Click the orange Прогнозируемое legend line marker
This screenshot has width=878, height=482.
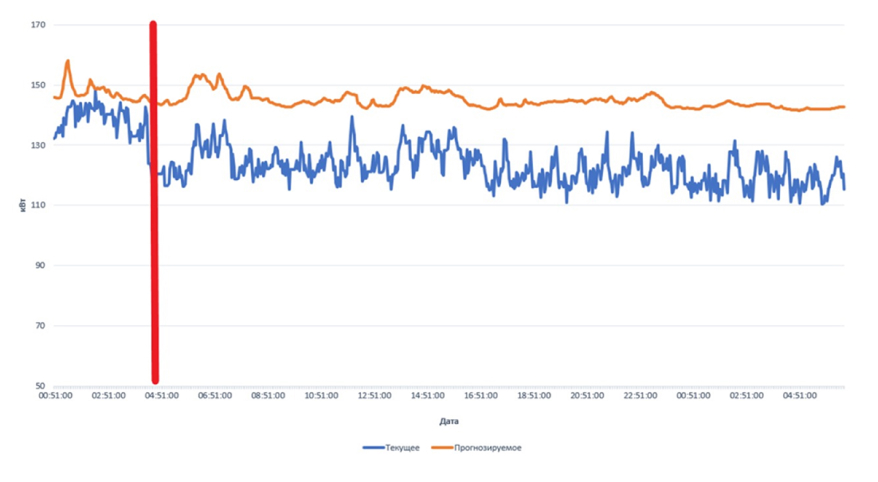(x=445, y=448)
